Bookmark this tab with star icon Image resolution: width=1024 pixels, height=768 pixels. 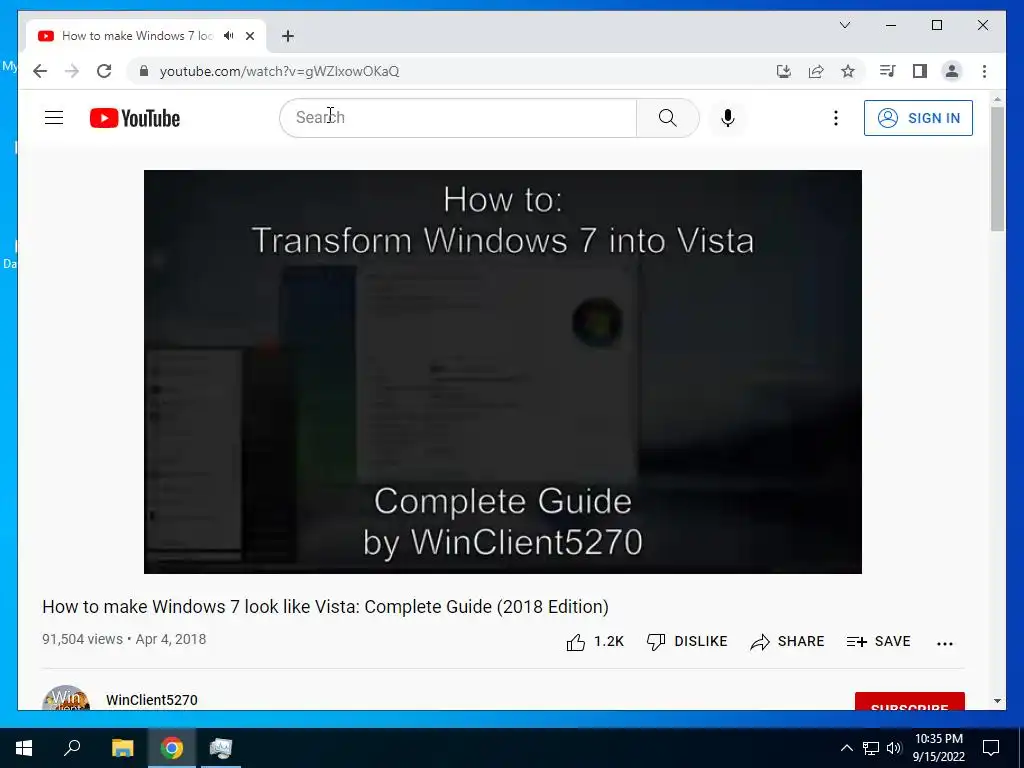[x=848, y=71]
